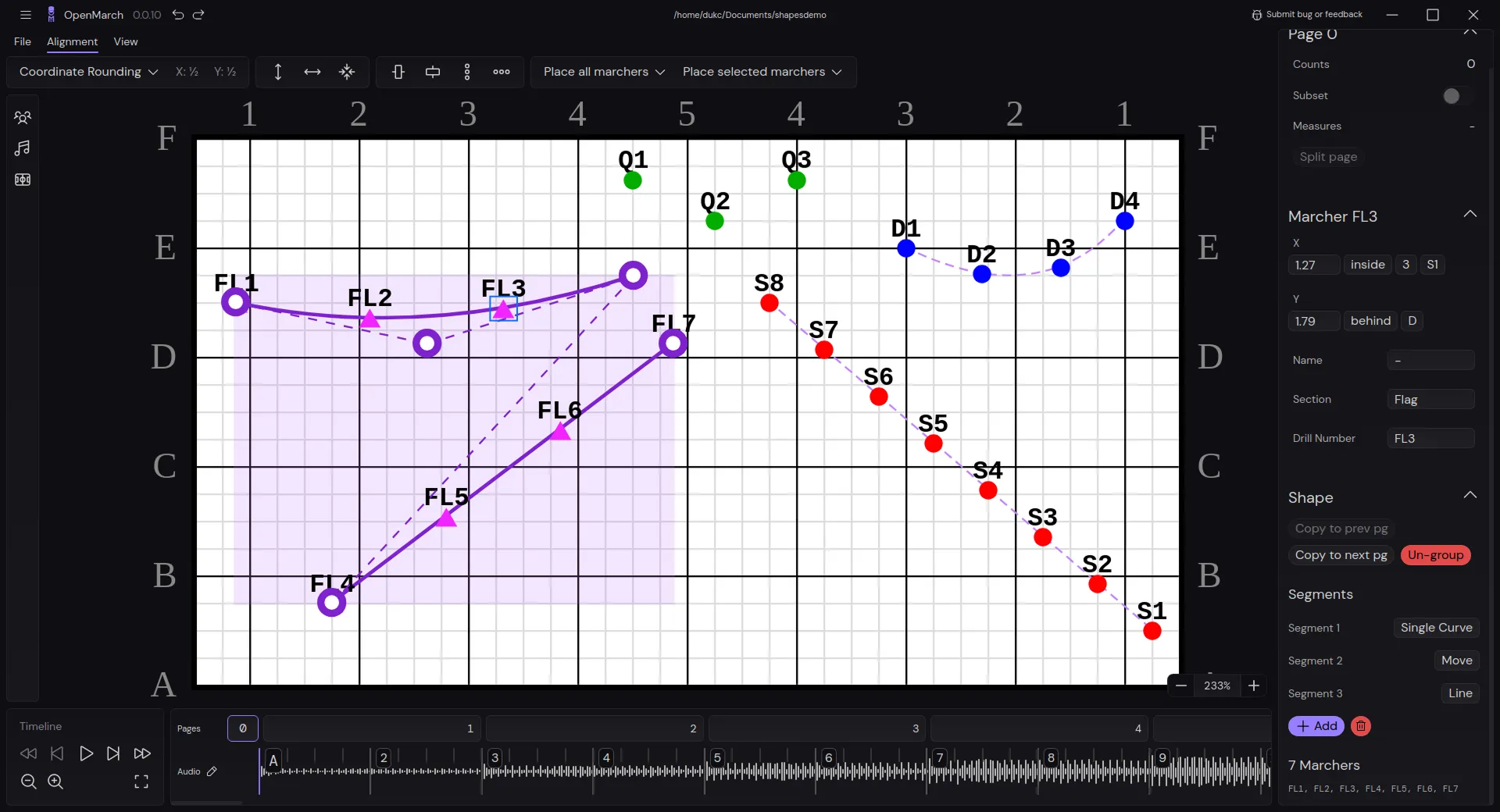Select the Marchers panel icon in sidebar
This screenshot has height=812, width=1500.
(23, 117)
